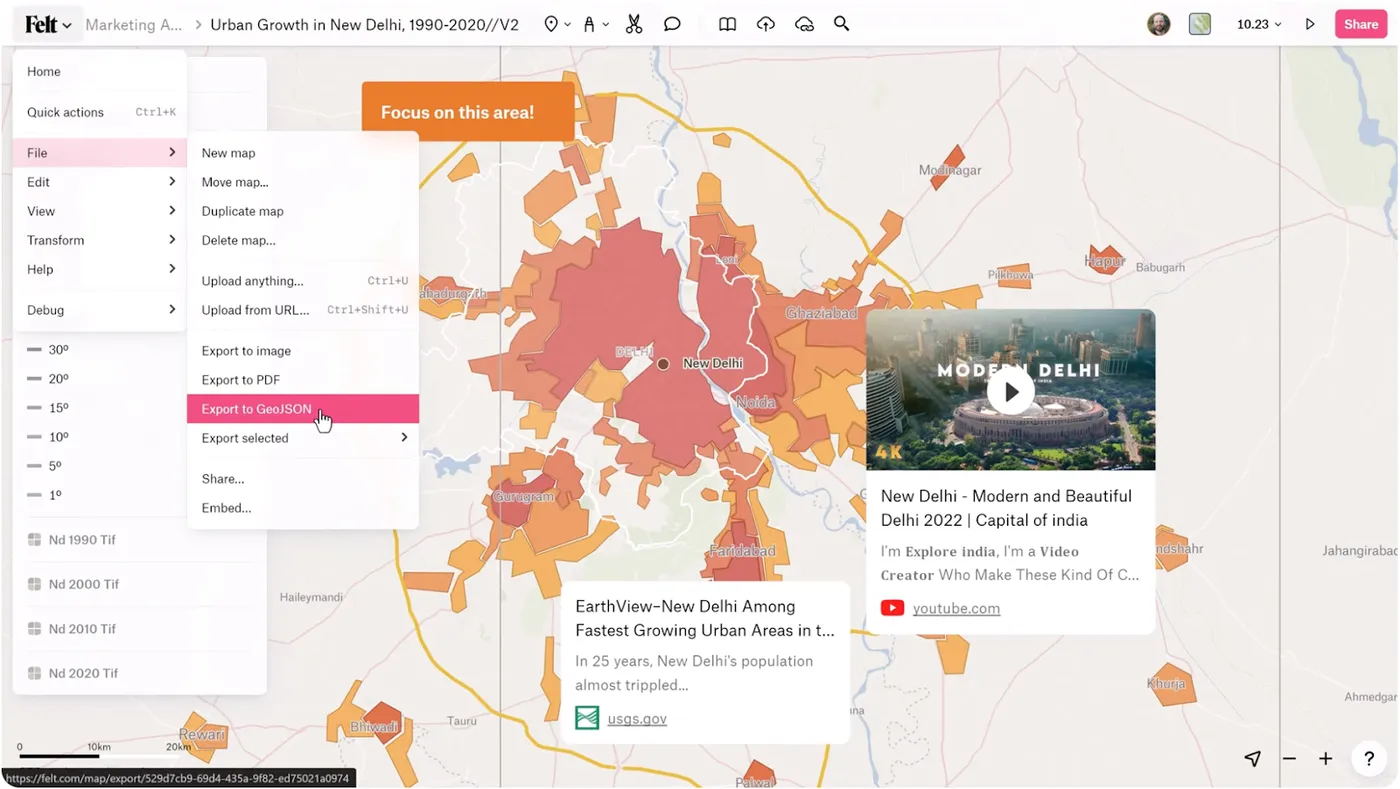Zoom in with the plus icon

pos(1326,759)
